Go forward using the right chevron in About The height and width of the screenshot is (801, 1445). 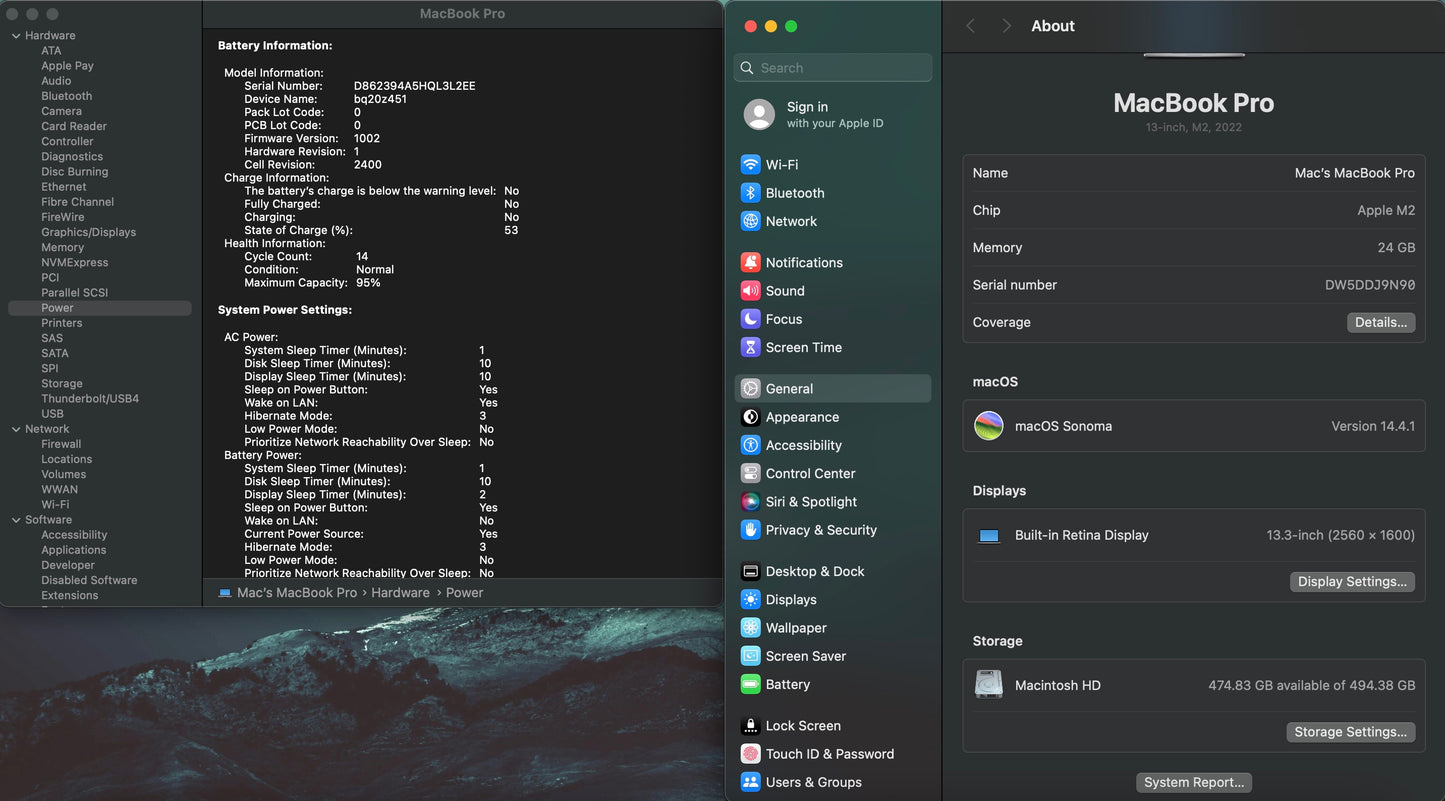point(1006,26)
